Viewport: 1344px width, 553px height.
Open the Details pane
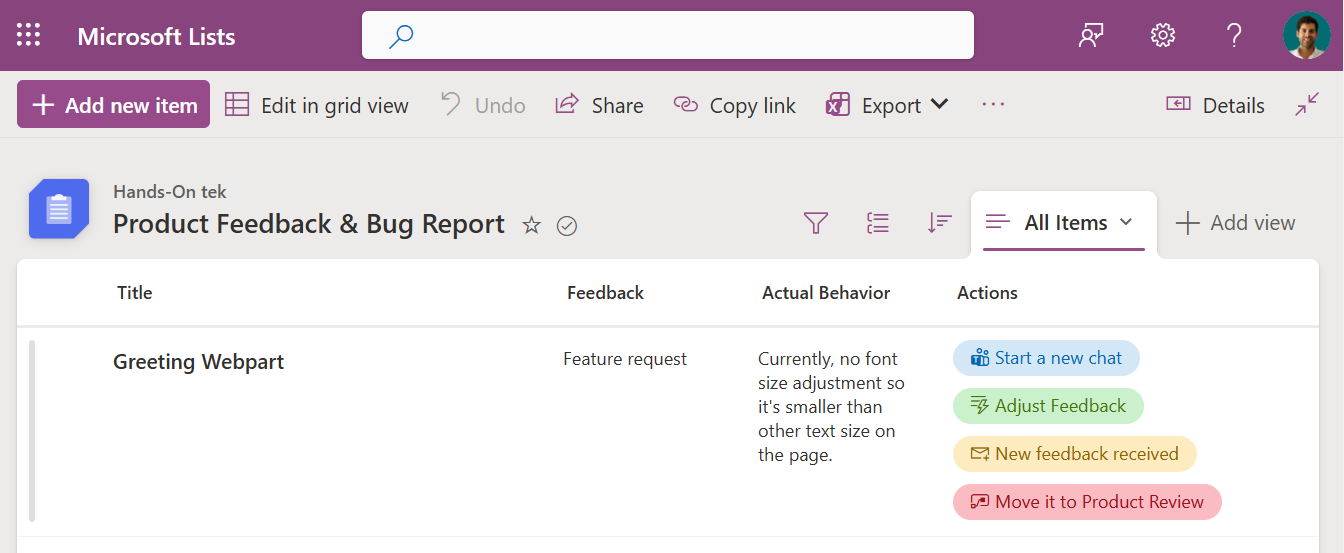1215,105
